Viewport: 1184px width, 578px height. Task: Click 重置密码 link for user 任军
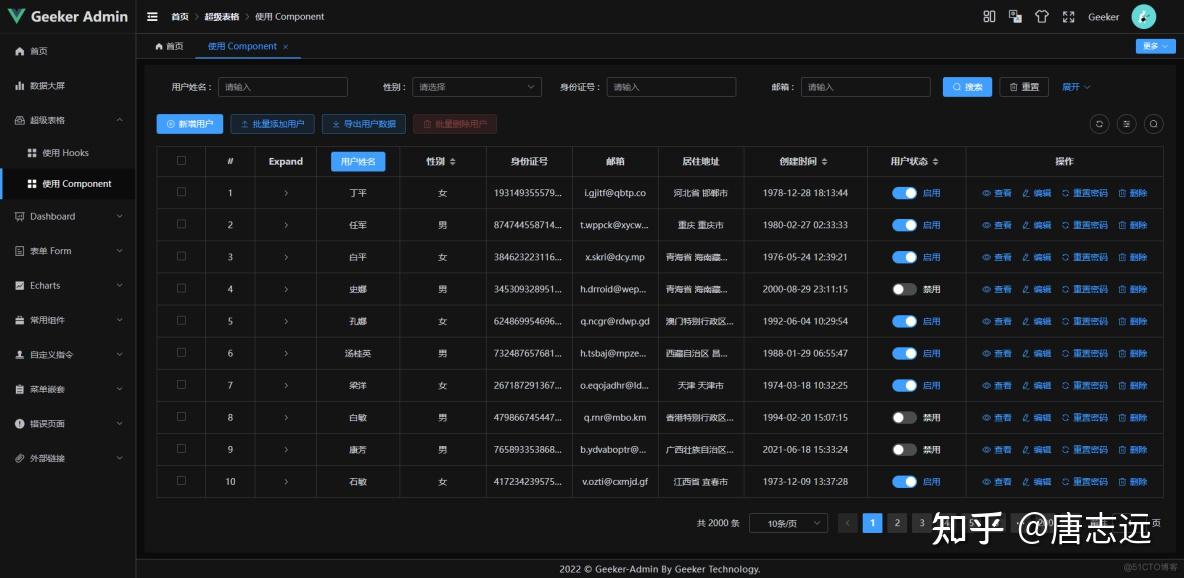1089,224
